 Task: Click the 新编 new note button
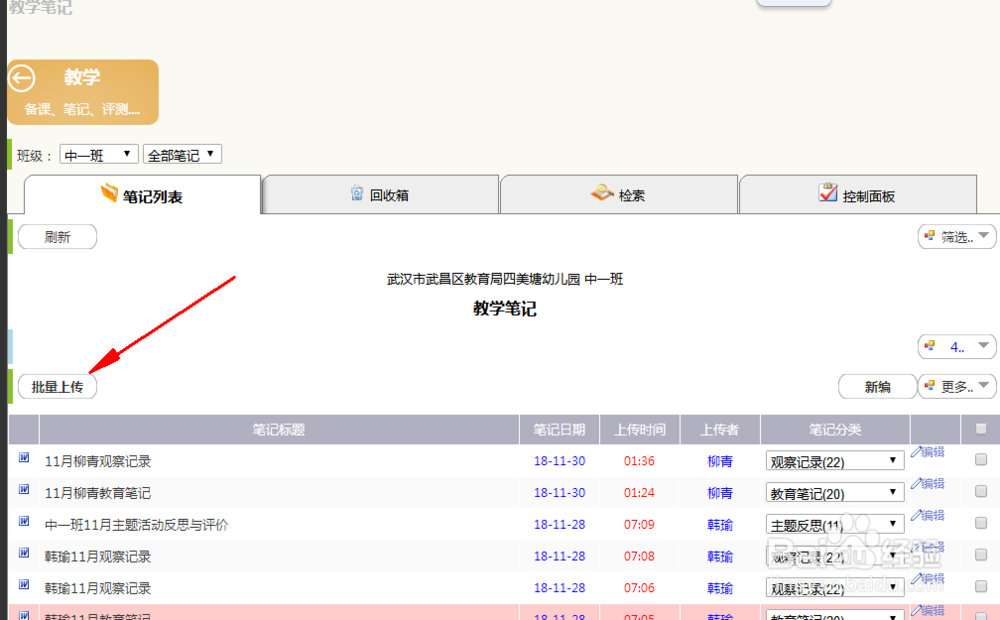point(877,386)
